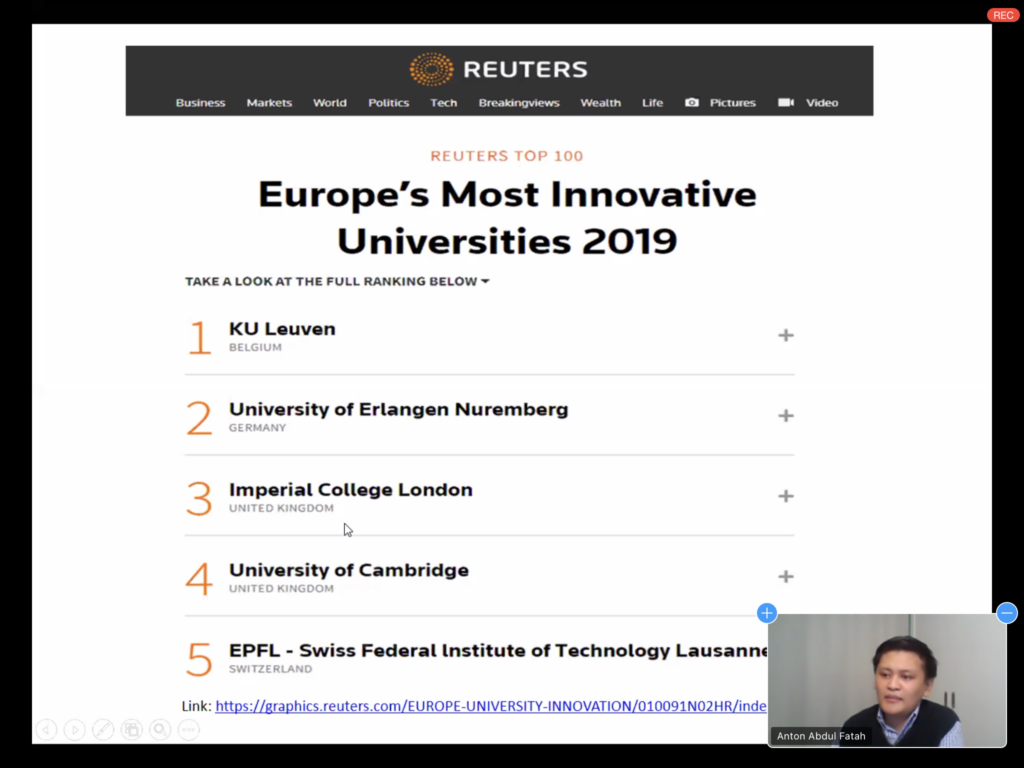The image size is (1024, 768).
Task: Click the orange rank number 4
Action: [199, 579]
